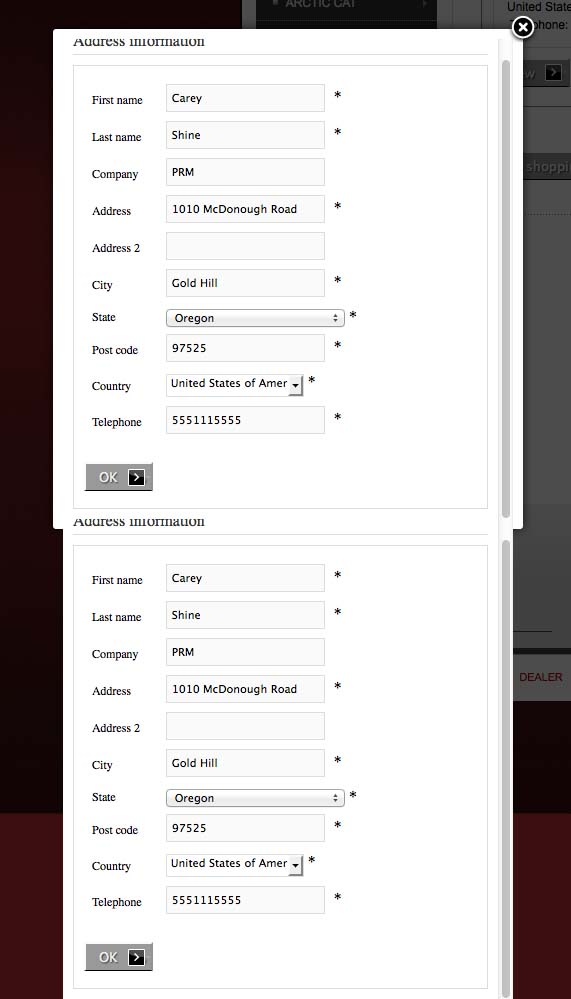Screen dimensions: 571x999
Task: Click the lower popup's vertical scrollbar
Action: point(506,768)
